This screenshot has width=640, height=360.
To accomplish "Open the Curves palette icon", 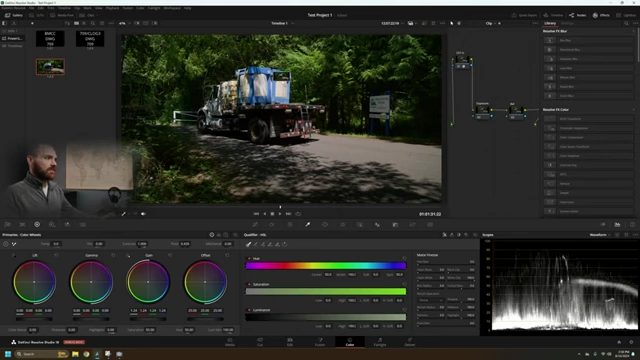I will click(255, 224).
